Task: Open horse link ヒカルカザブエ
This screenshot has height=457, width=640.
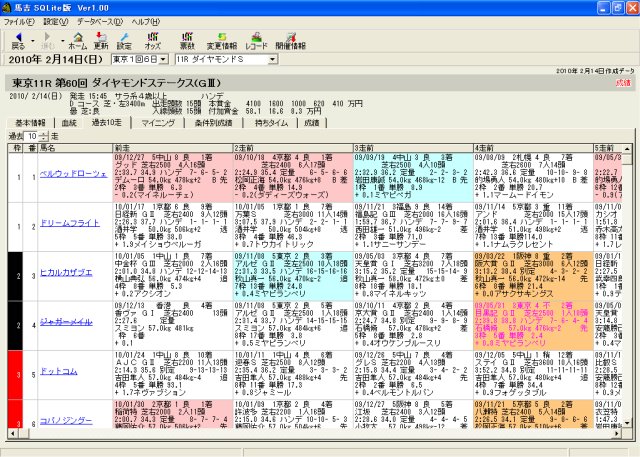Action: (66, 273)
